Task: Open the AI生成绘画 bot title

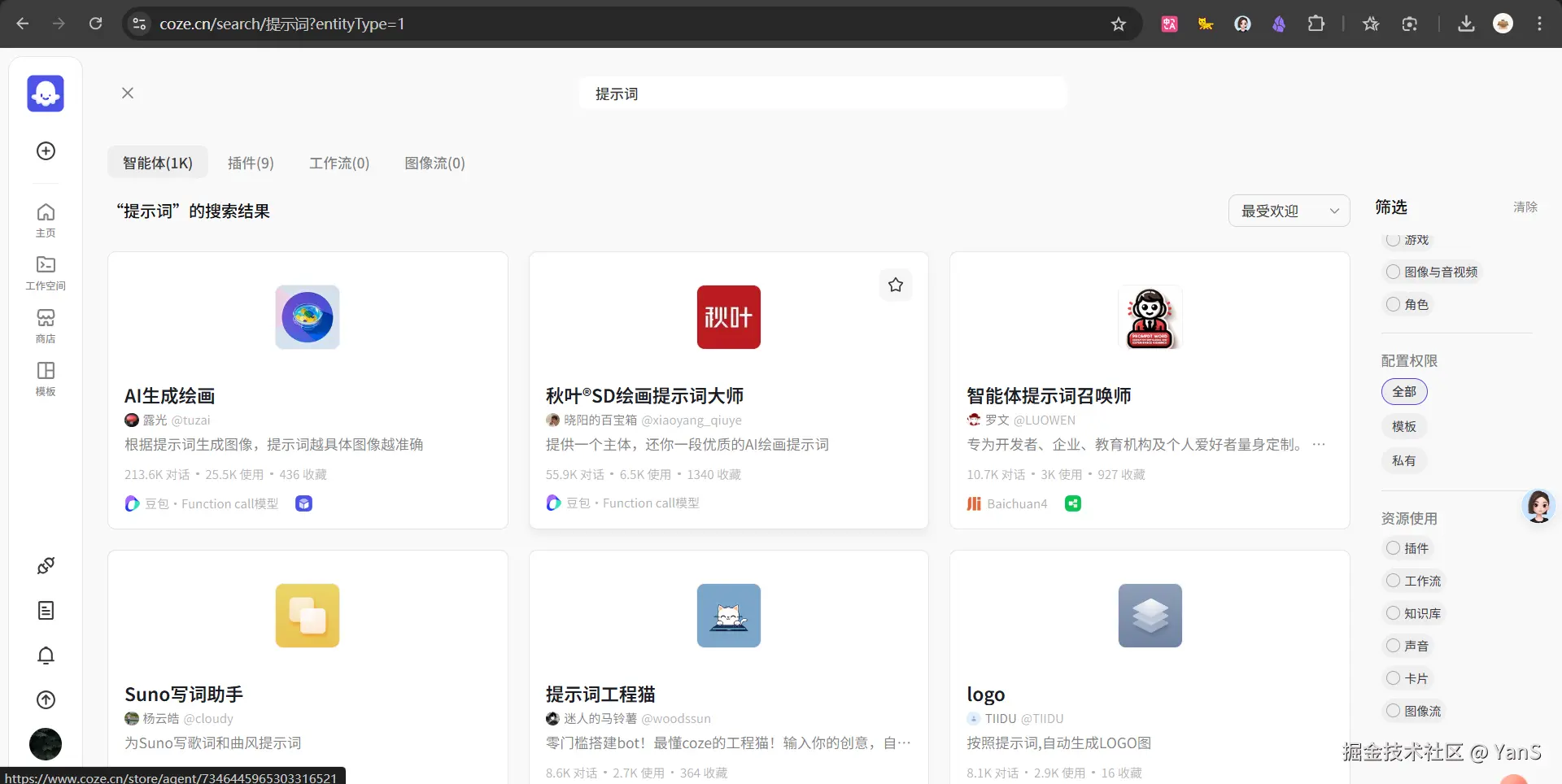Action: click(170, 396)
